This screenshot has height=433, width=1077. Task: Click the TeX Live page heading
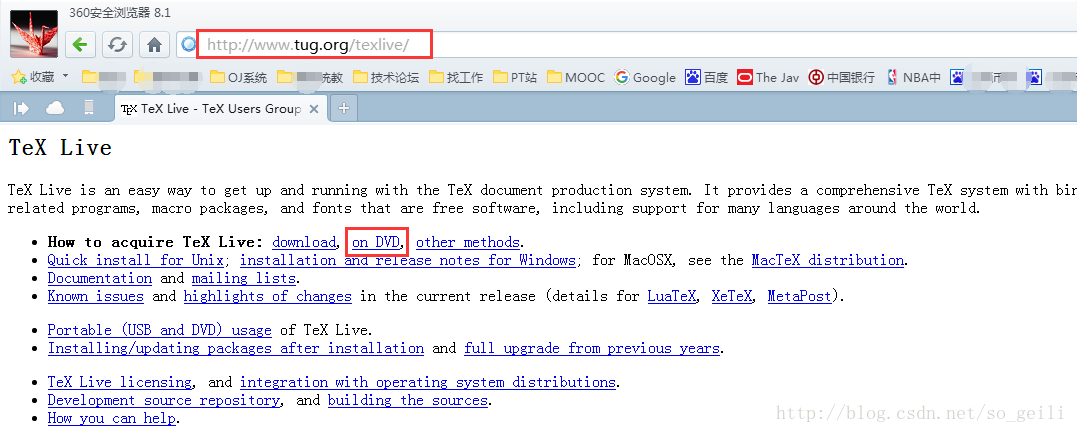(60, 148)
